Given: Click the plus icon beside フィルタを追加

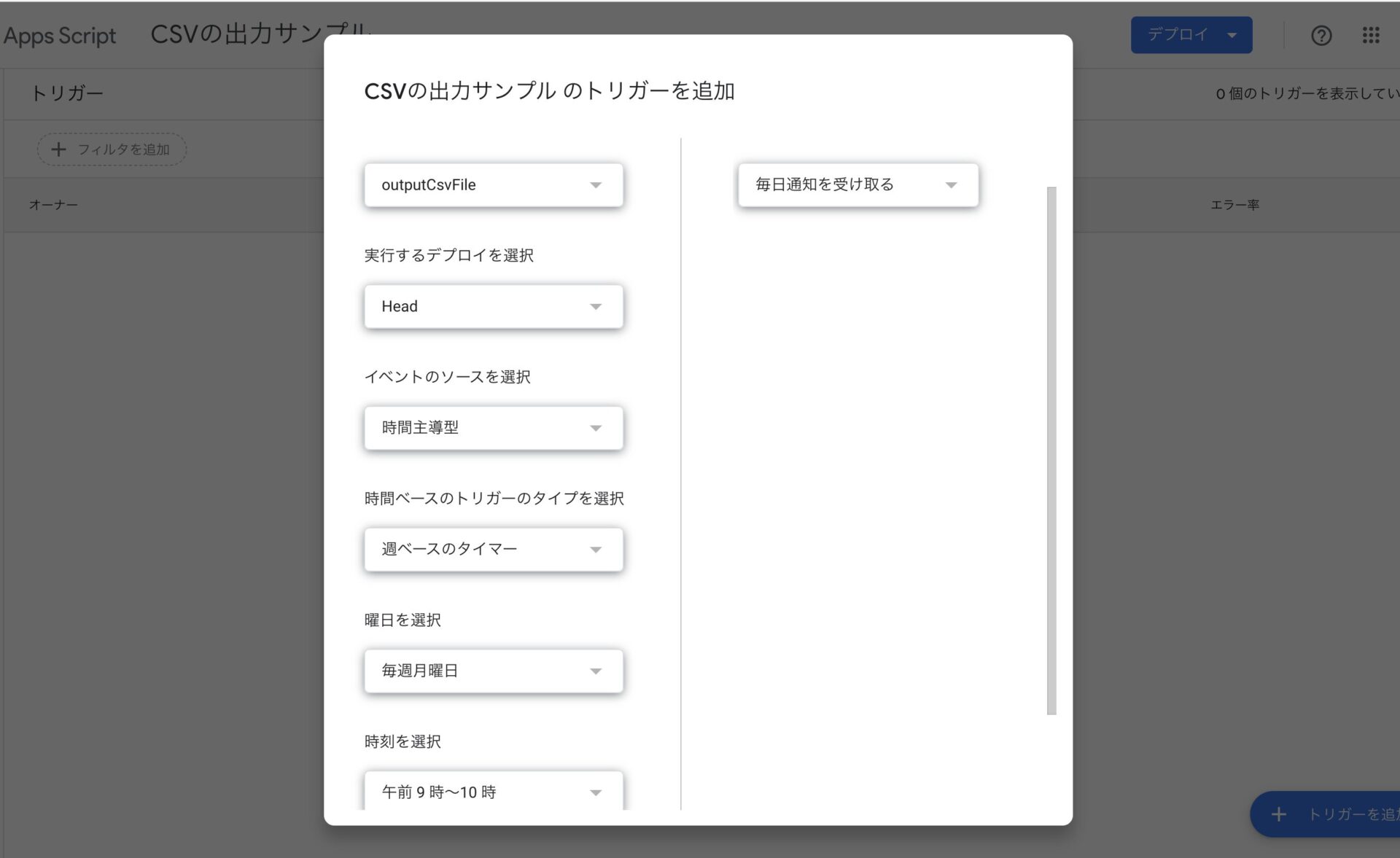Looking at the screenshot, I should pyautogui.click(x=58, y=149).
